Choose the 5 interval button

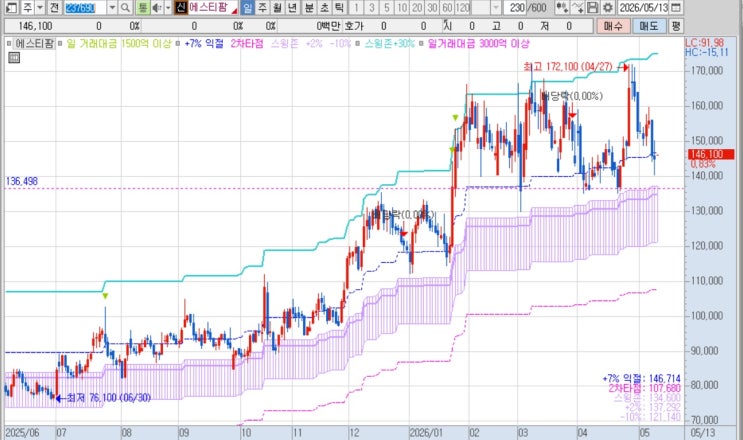click(387, 8)
